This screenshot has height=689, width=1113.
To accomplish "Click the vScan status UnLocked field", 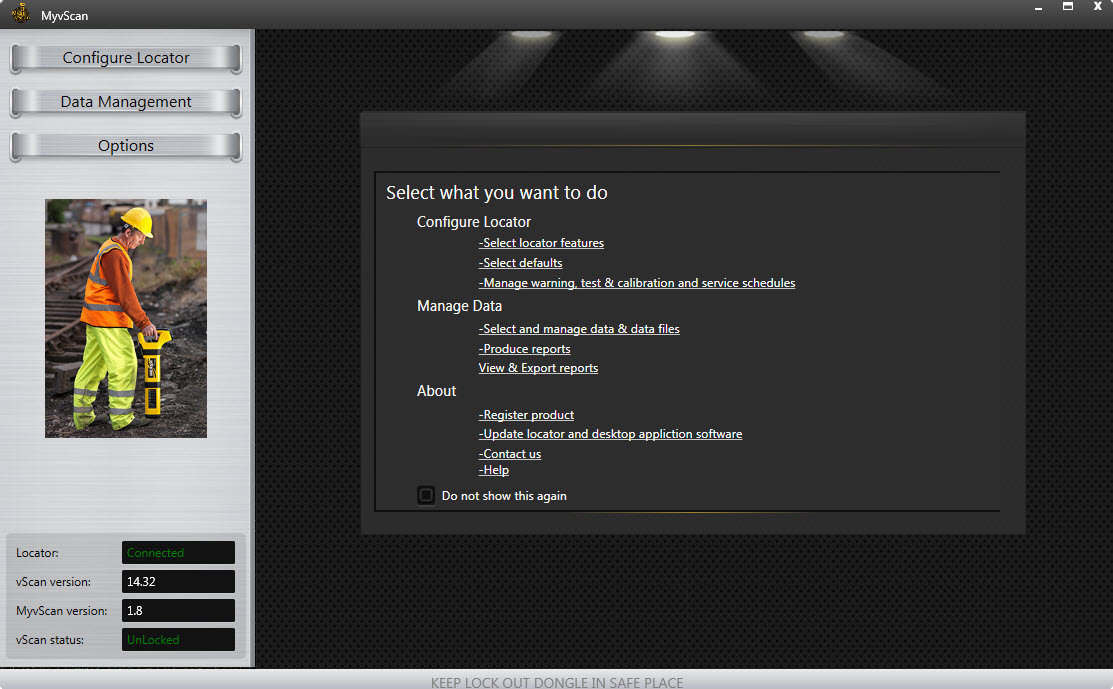I will tap(178, 640).
